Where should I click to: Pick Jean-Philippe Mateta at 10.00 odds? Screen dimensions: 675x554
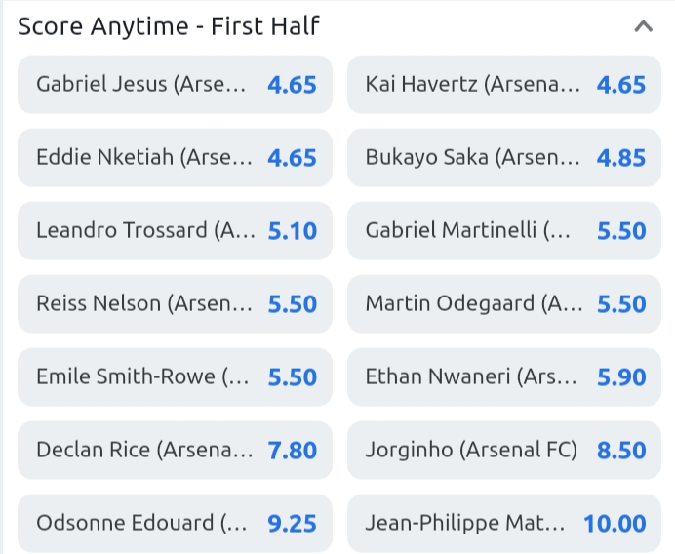504,523
